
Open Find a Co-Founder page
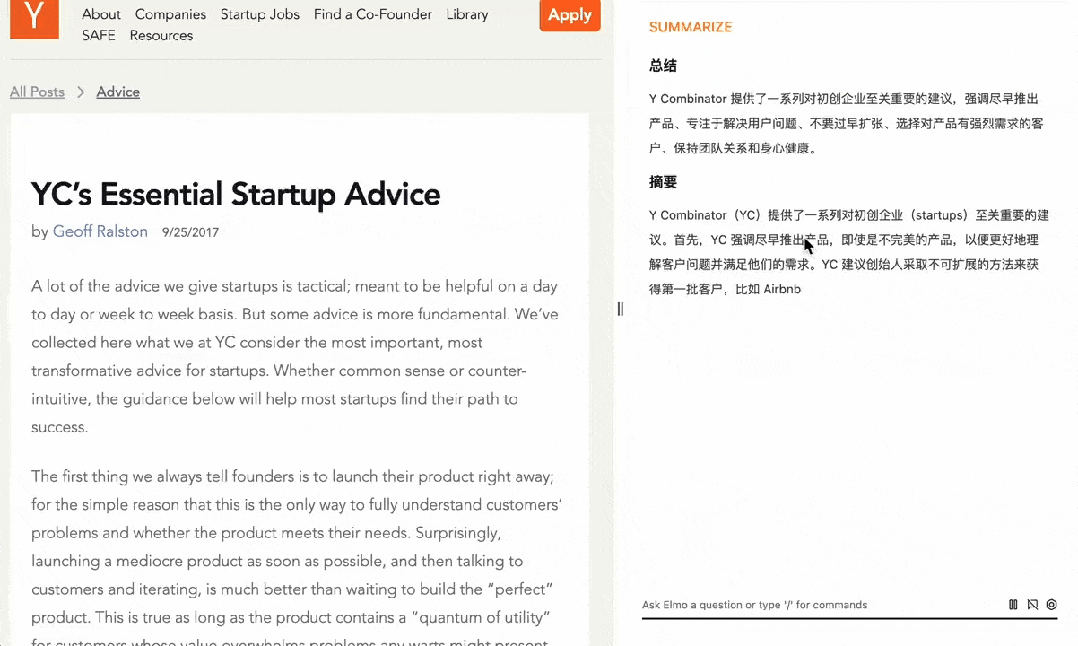tap(372, 14)
